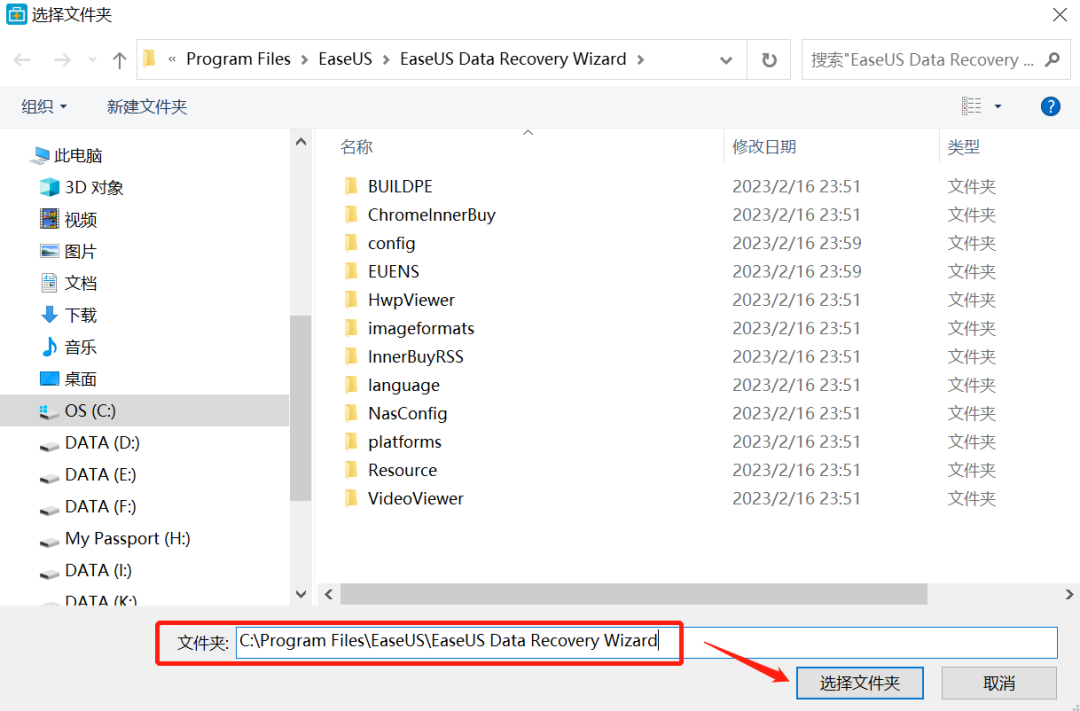1080x711 pixels.
Task: Click the sidebar vertical scrollbar thumb
Action: pos(301,409)
